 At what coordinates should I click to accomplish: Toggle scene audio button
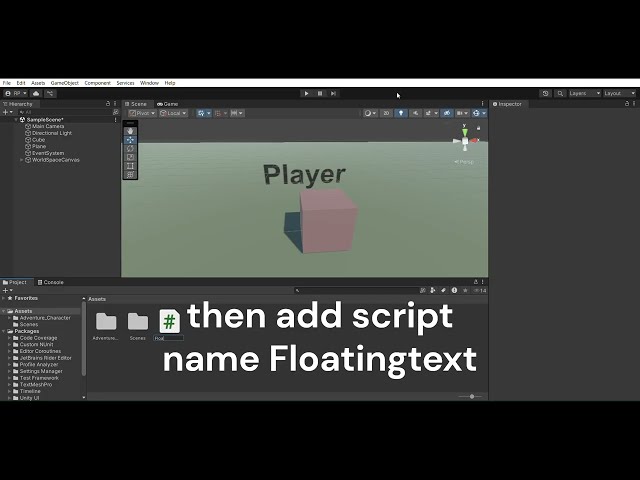pos(416,113)
